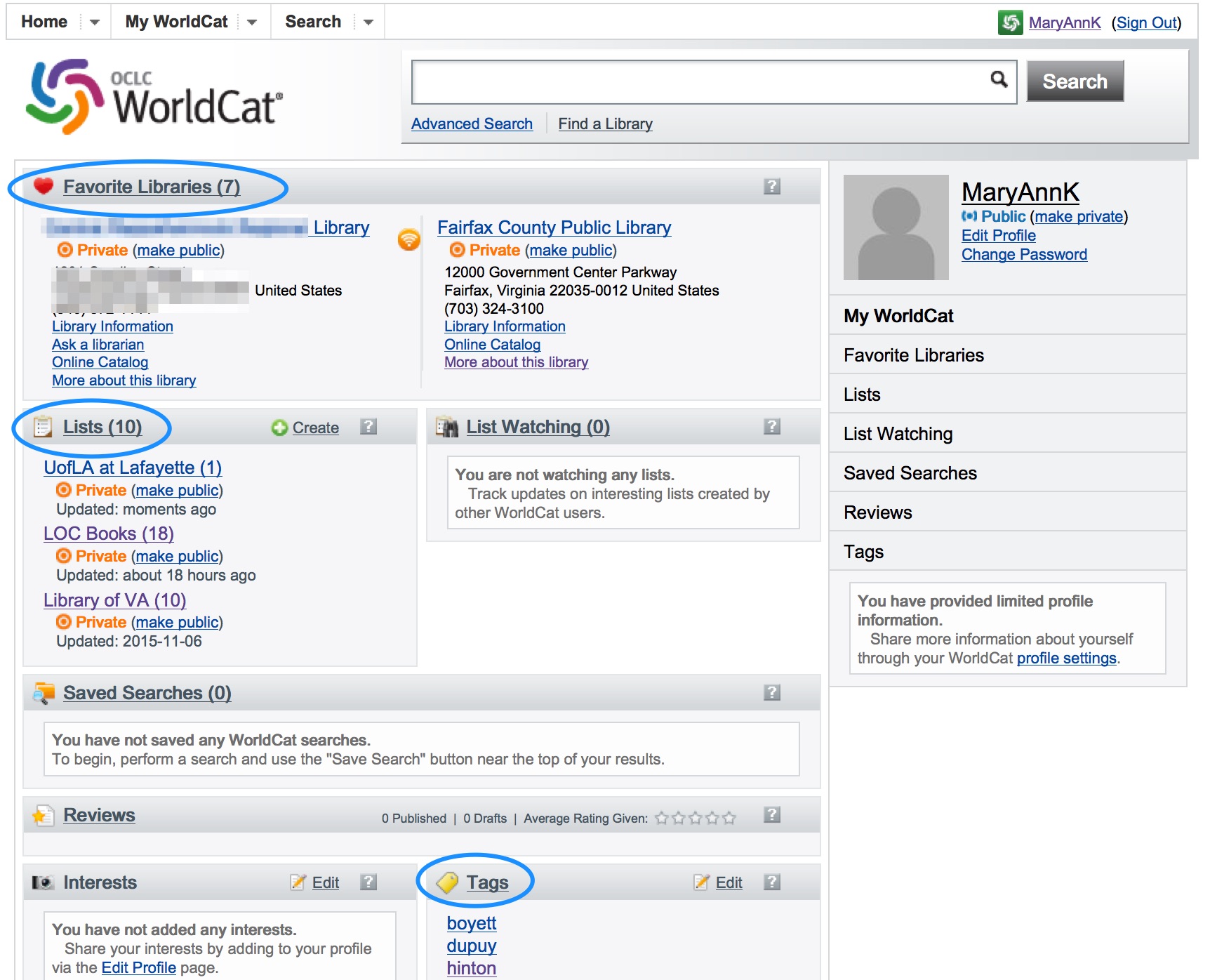Expand the Home menu dropdown arrow
Screen dimensions: 1210x980
tap(95, 22)
